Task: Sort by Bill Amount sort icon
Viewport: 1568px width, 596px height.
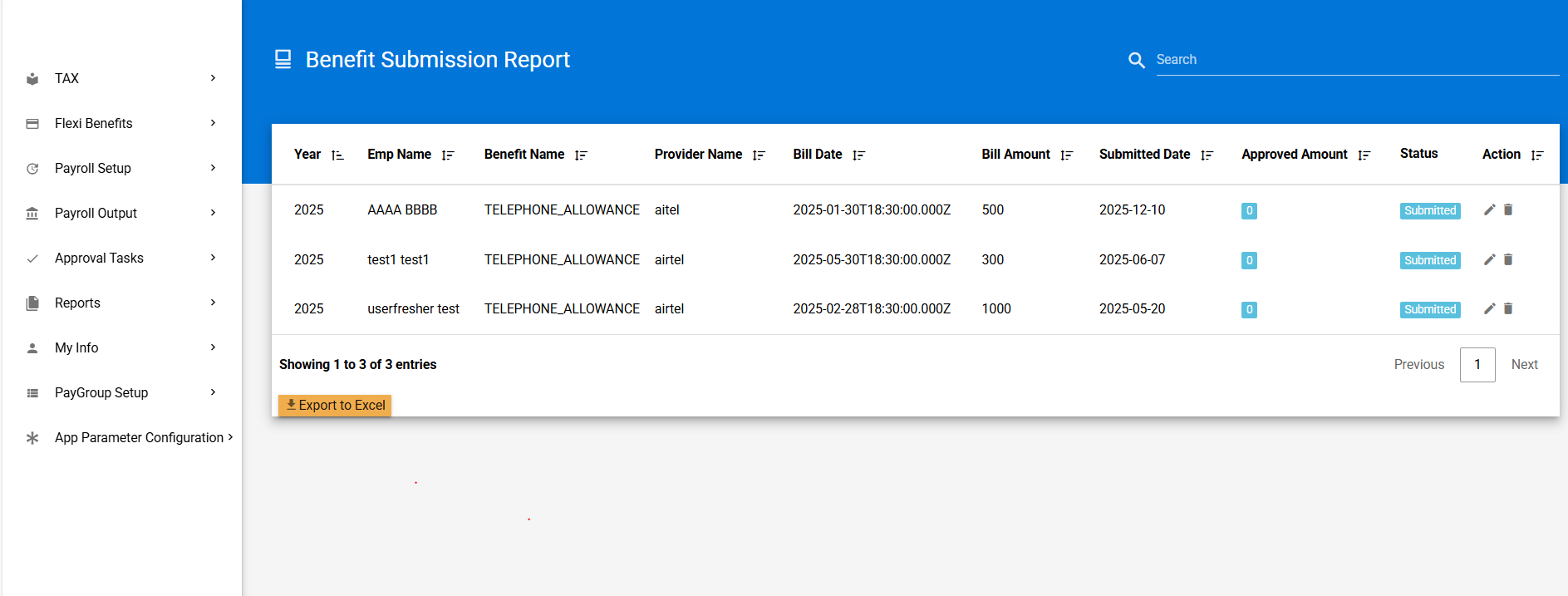Action: (1067, 155)
